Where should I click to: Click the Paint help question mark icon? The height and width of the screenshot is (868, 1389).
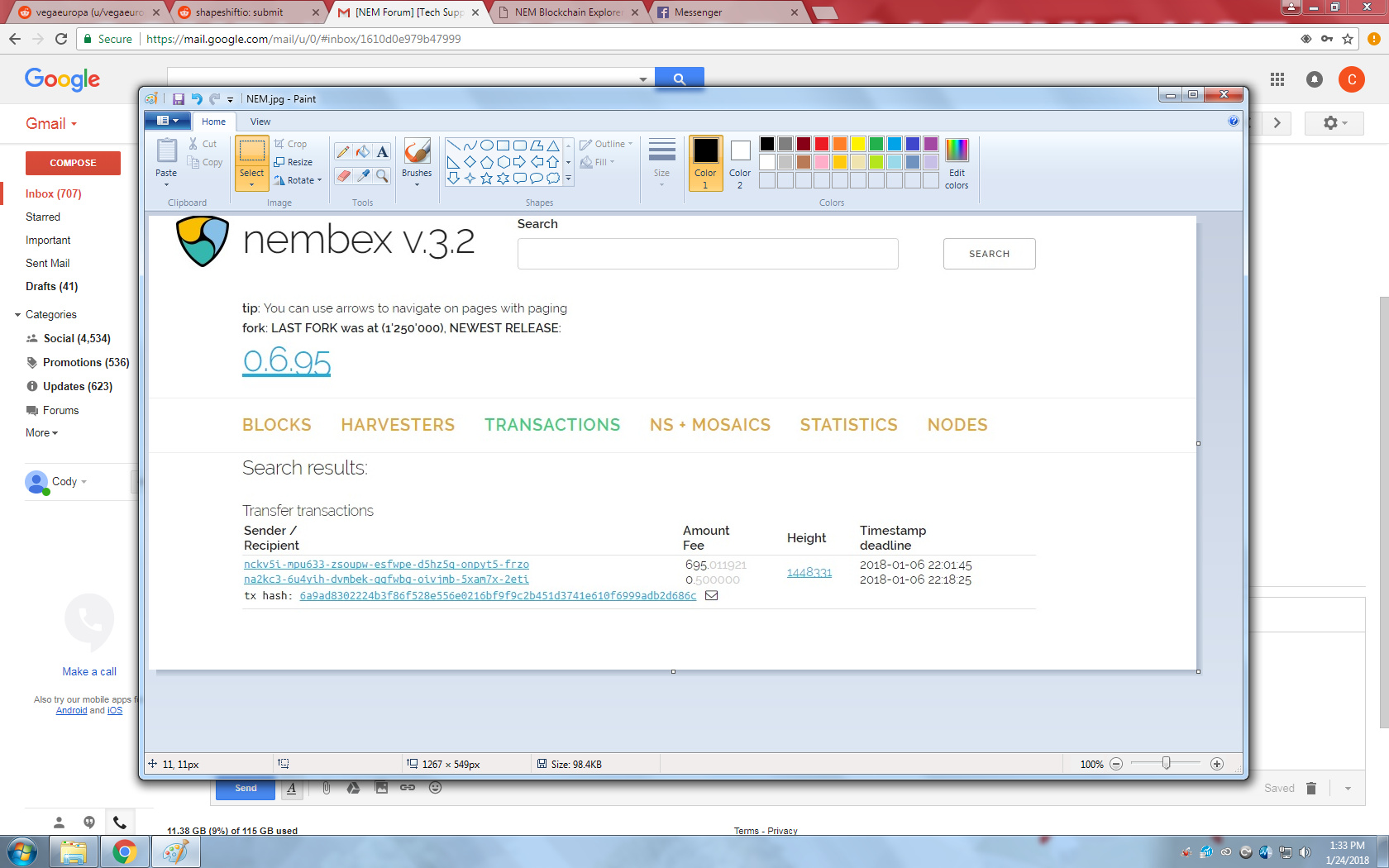click(1234, 122)
